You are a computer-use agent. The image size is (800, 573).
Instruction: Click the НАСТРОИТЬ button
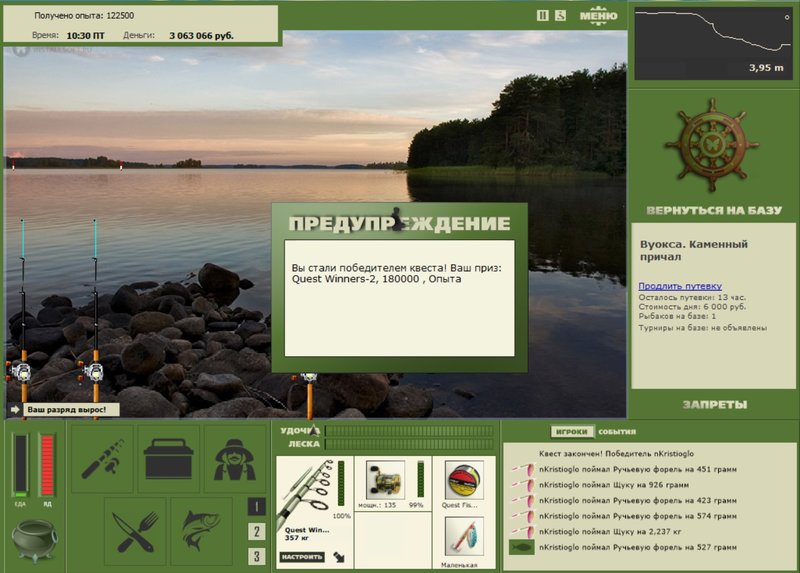[302, 557]
